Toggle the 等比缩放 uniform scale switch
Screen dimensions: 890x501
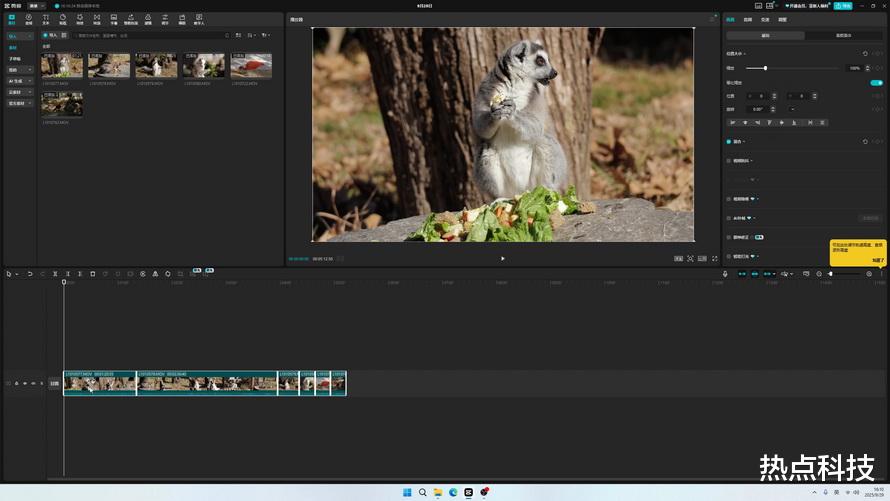pos(876,83)
